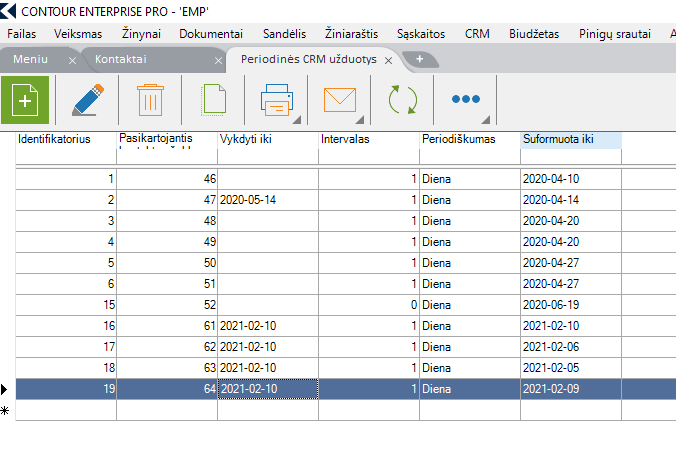Open a new tab with plus button
The width and height of the screenshot is (676, 466).
pos(419,59)
